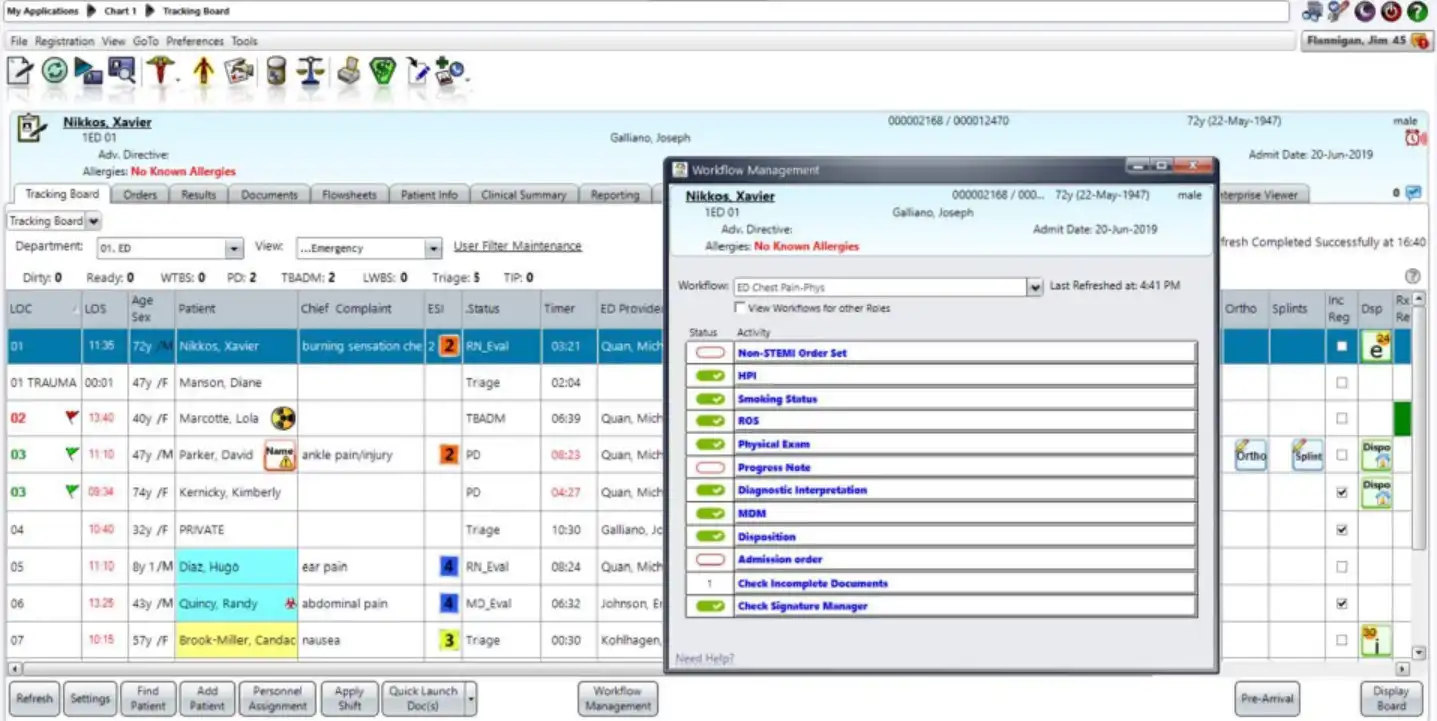Click the red power button icon
The image size is (1437, 721).
point(1391,12)
